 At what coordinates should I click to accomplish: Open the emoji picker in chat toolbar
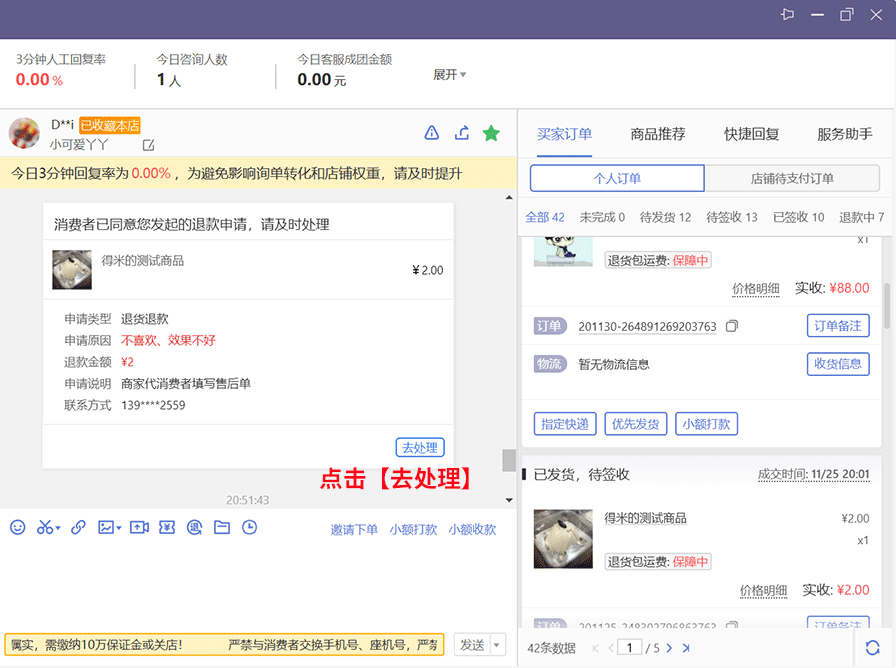click(x=17, y=527)
